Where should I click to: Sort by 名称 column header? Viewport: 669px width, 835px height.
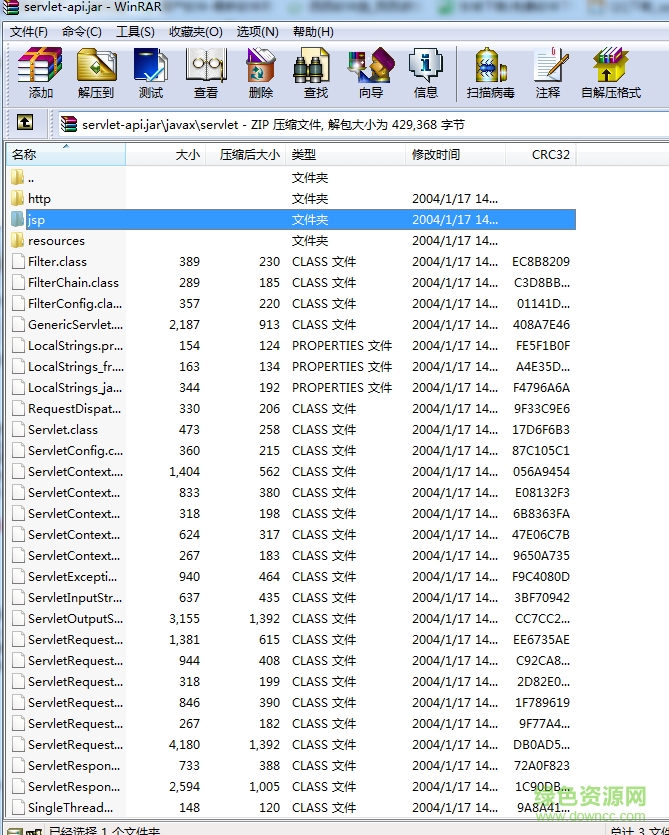(66, 154)
